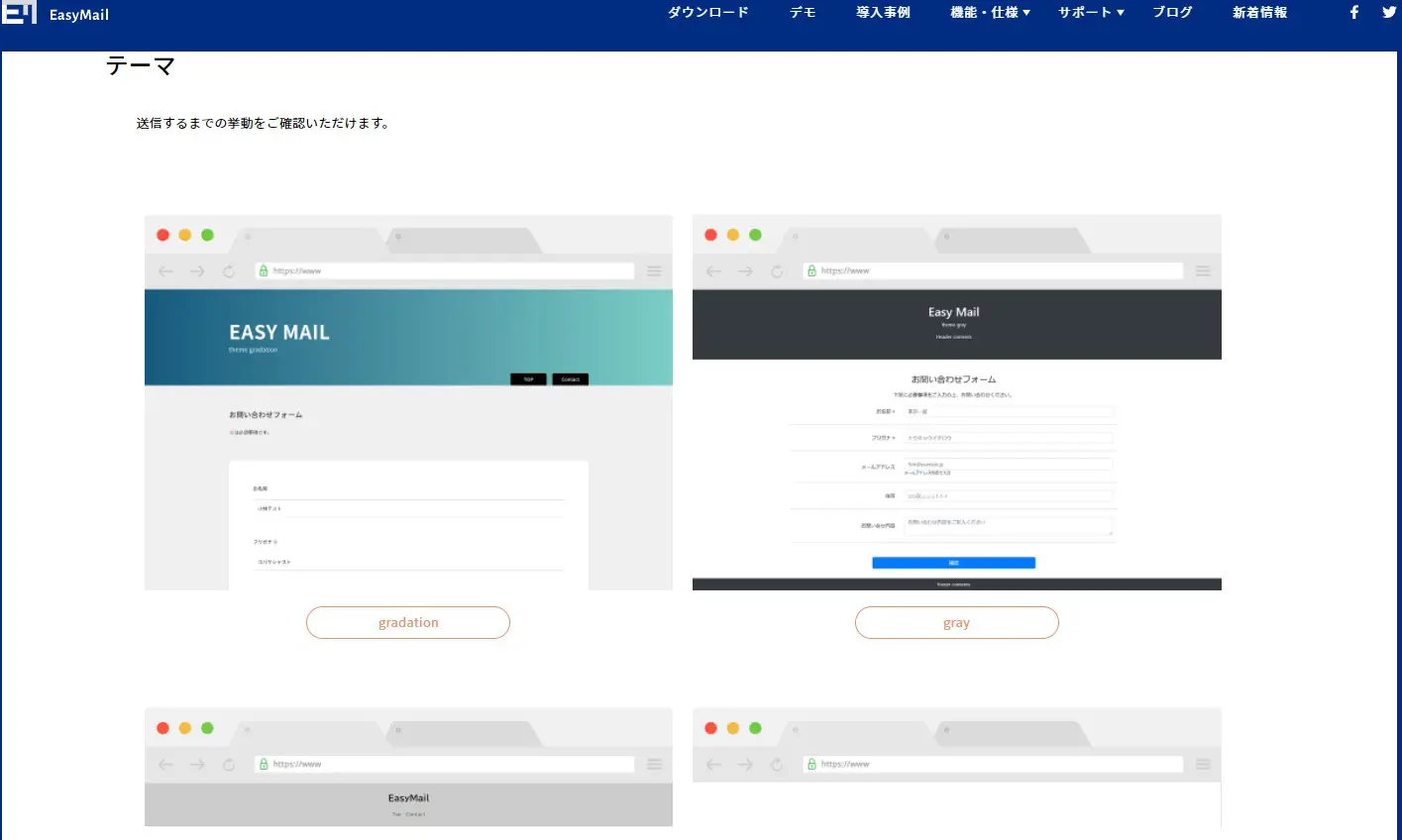Open the Twitter page via its icon
The height and width of the screenshot is (840, 1402).
point(1390,12)
